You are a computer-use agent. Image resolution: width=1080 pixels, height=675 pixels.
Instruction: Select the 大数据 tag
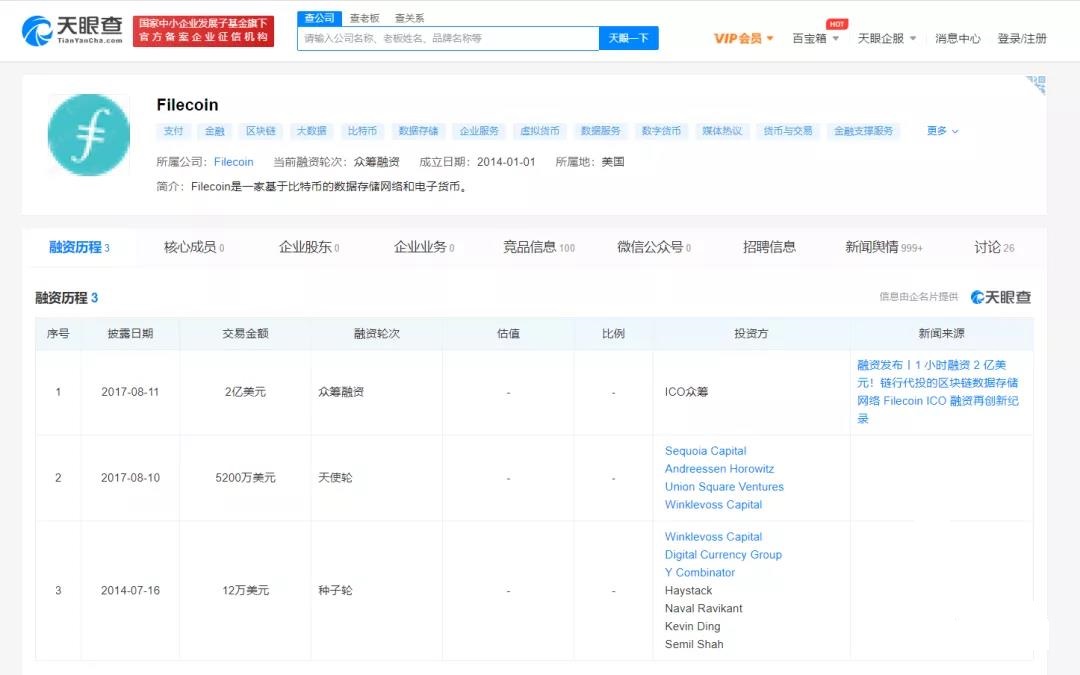[x=311, y=131]
